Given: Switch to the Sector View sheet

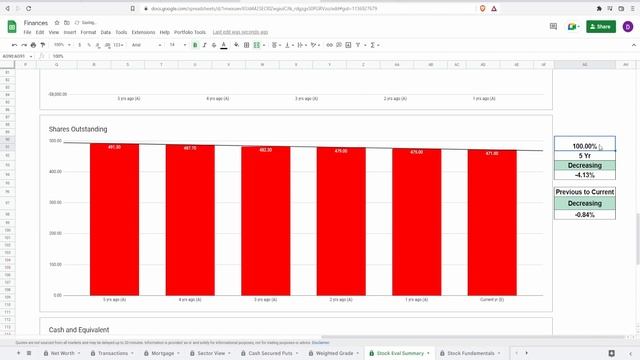Looking at the screenshot, I should click(211, 353).
